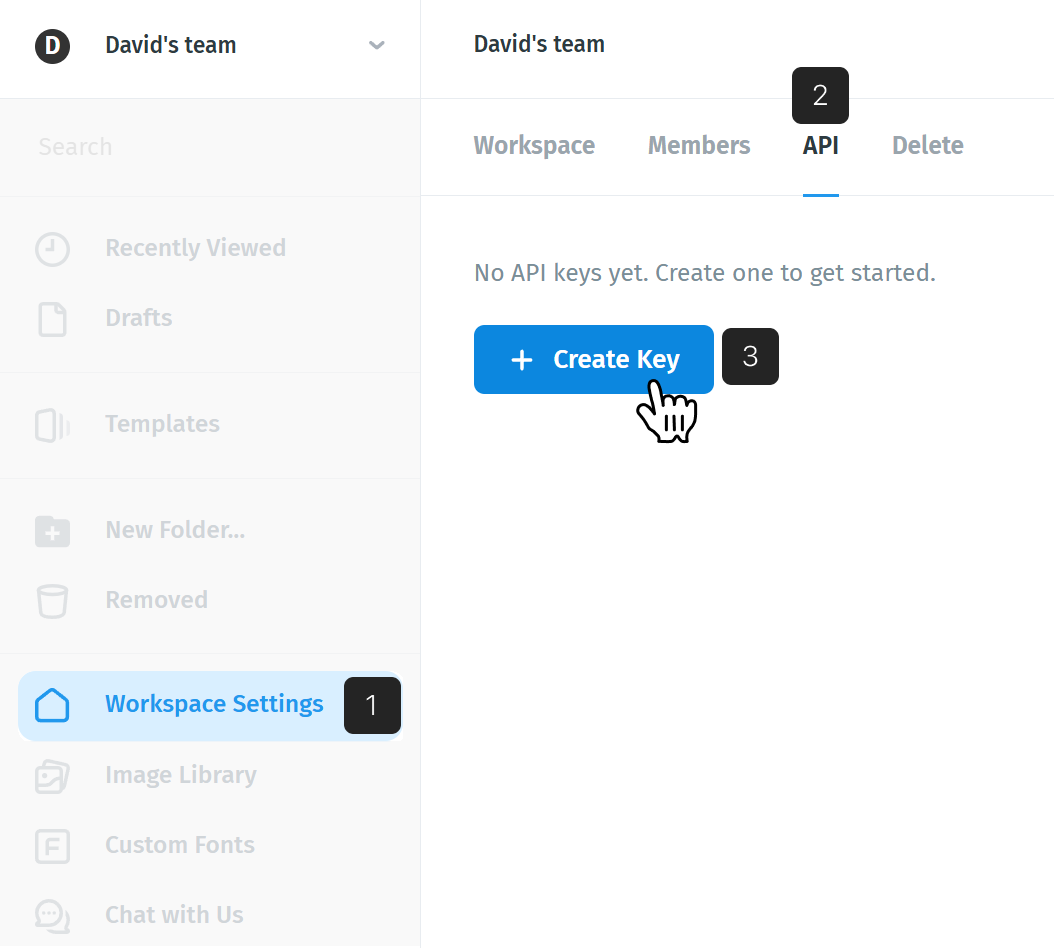Click the Chat with Us bubble icon

[x=52, y=916]
